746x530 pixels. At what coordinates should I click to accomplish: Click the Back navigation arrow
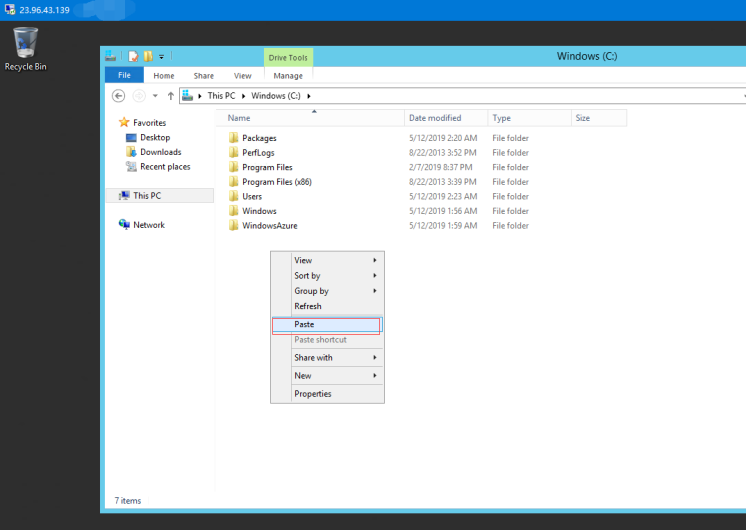point(118,96)
